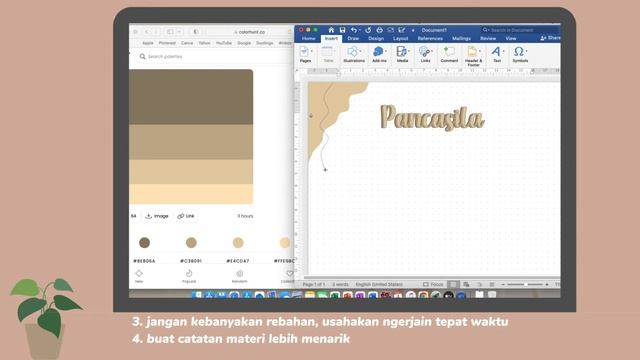Open the Random palettes tab on Color Hunt

(240, 276)
